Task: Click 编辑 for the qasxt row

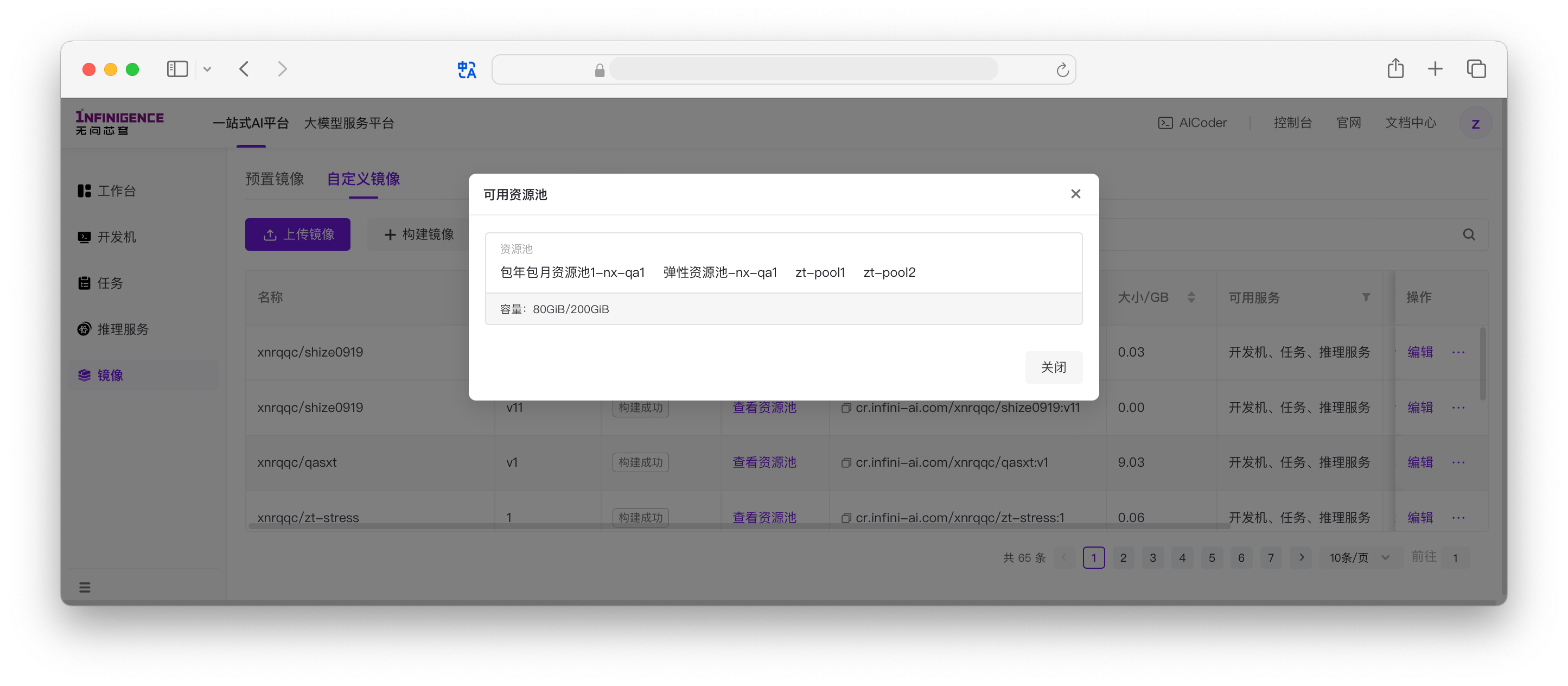Action: (1420, 462)
